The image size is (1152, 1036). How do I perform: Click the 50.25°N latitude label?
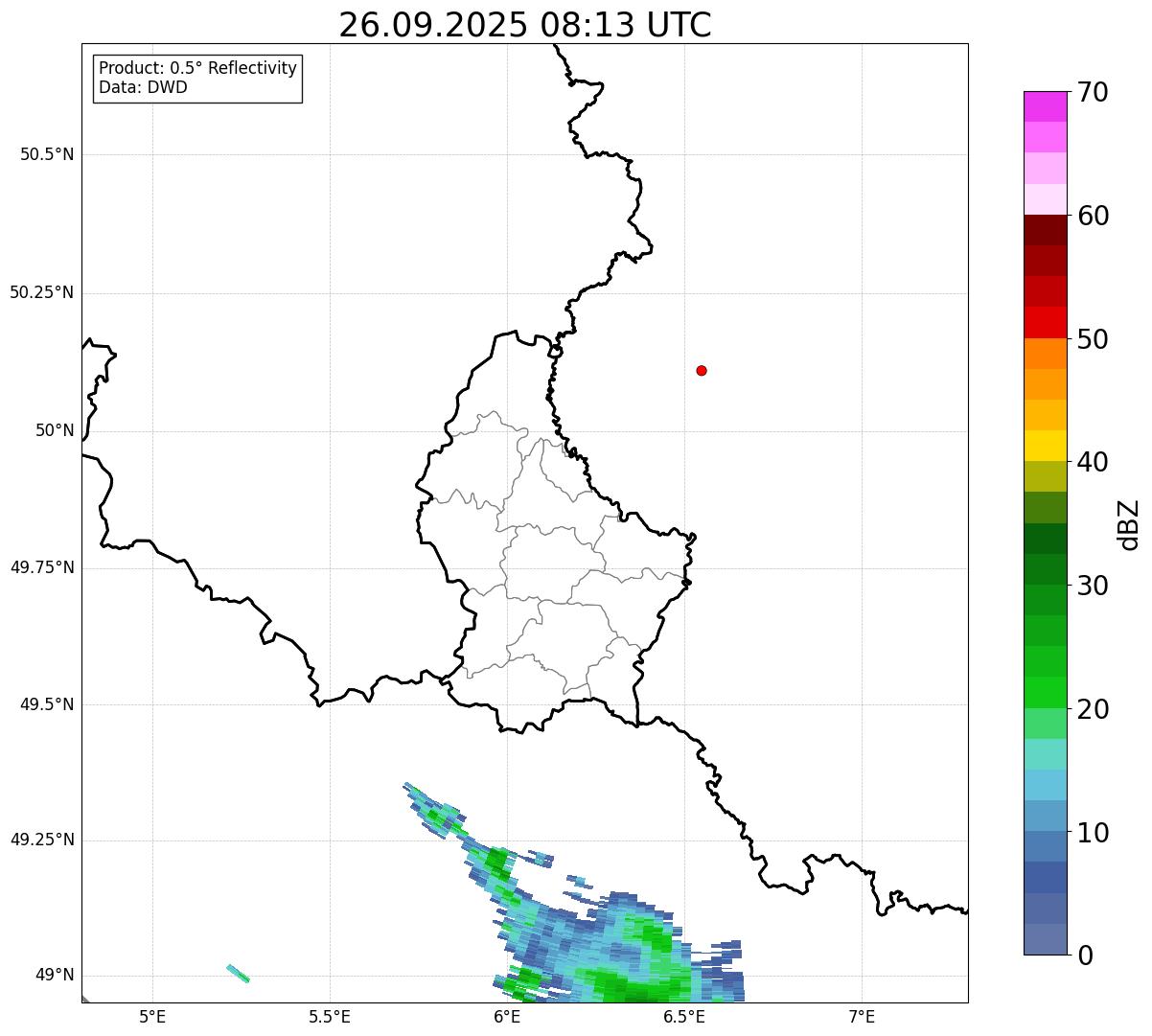pos(42,292)
